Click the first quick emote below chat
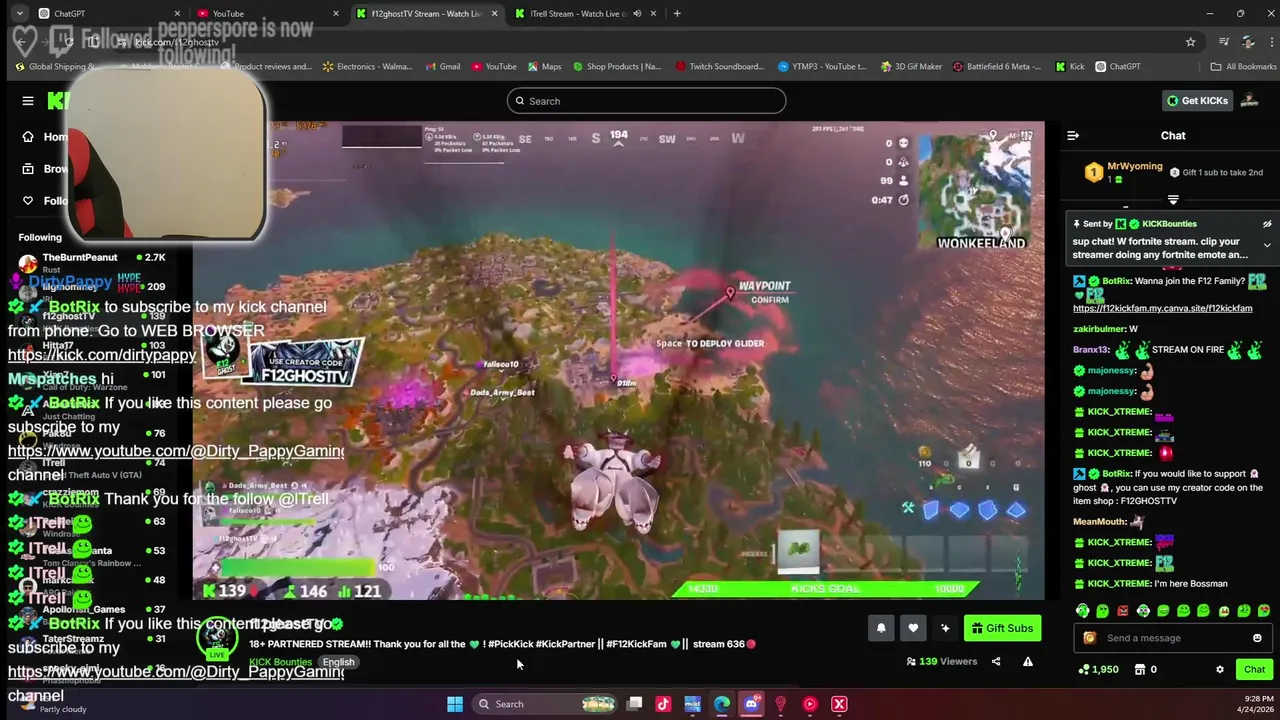Screen dimensions: 1280x720 (1083, 611)
